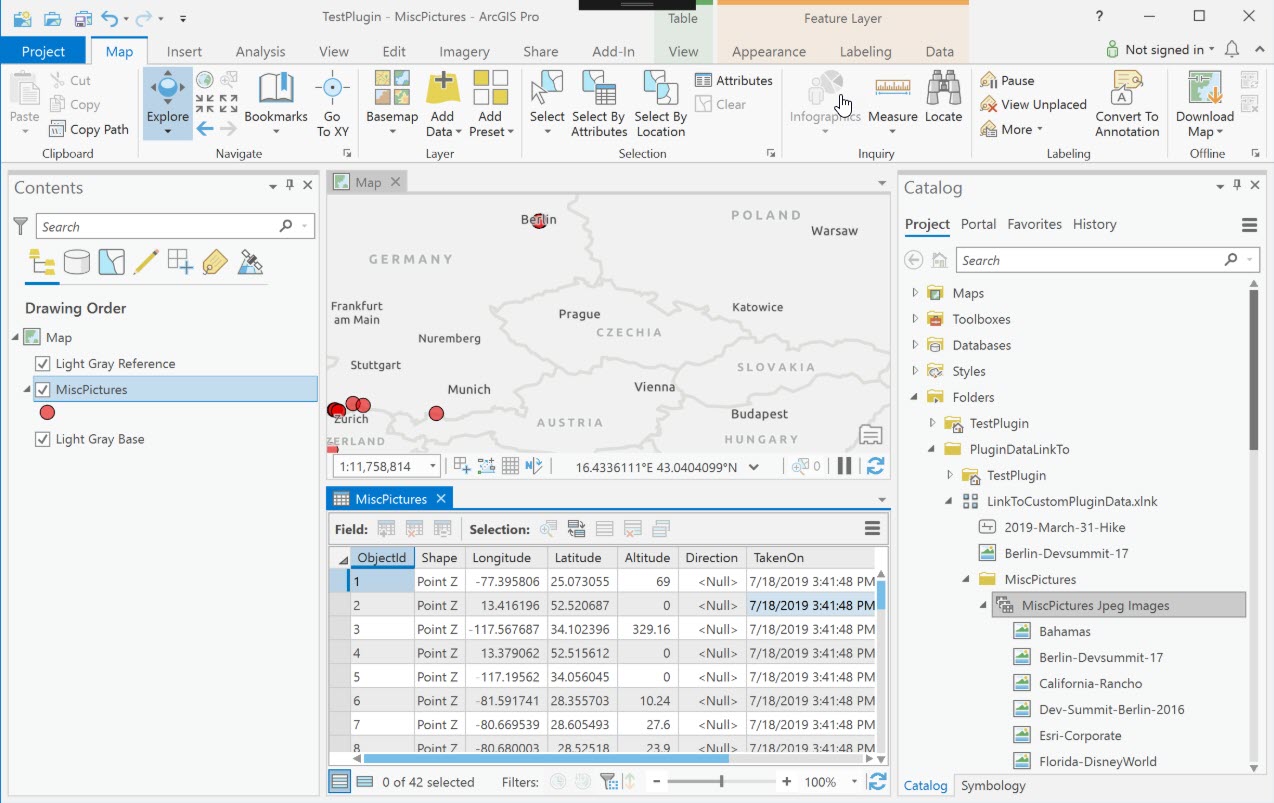Adjust the table zoom slider

pyautogui.click(x=721, y=782)
